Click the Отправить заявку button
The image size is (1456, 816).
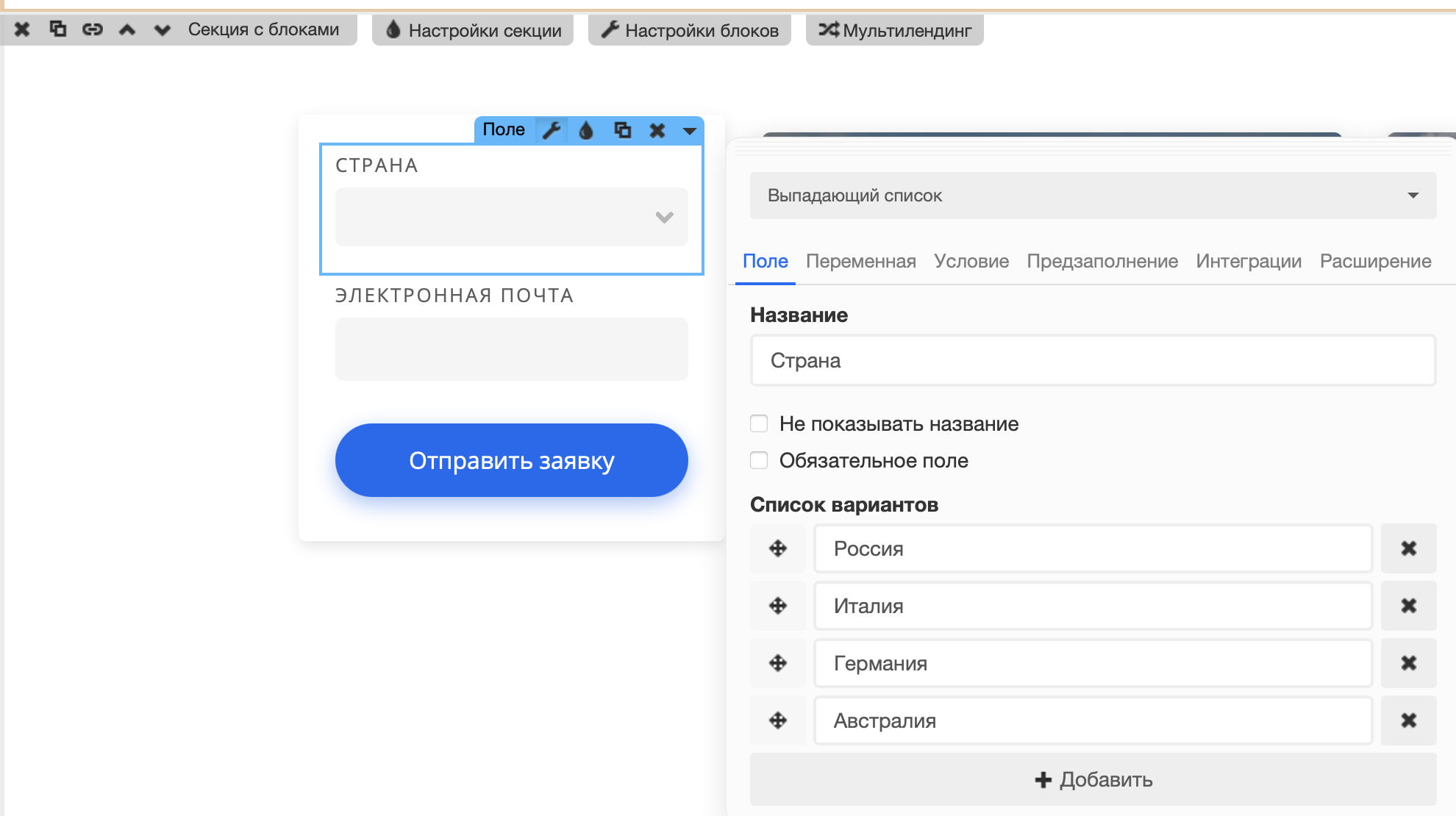coord(512,460)
